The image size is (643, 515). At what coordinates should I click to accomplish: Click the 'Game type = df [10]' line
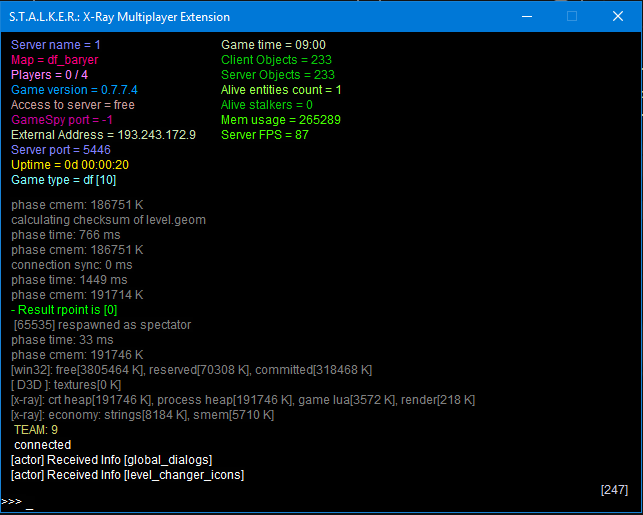point(64,180)
